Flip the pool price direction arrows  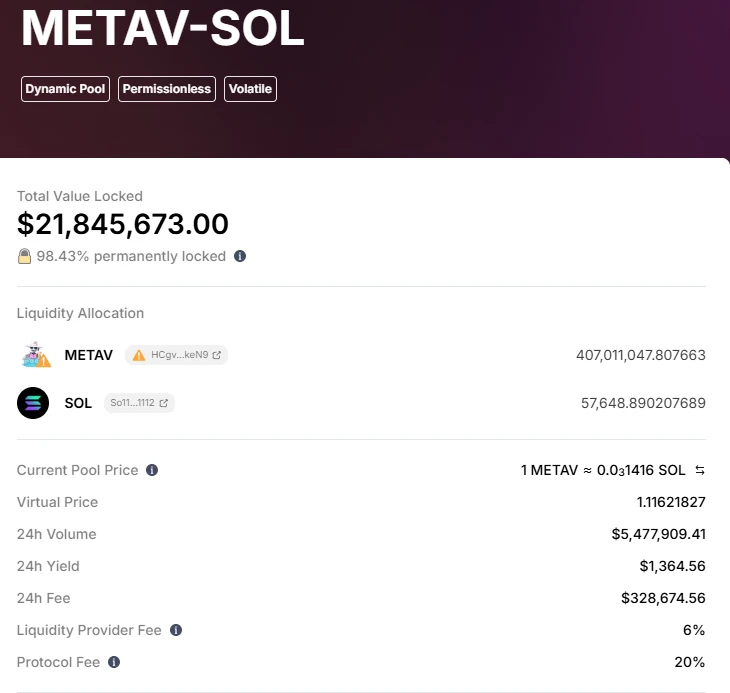click(700, 470)
